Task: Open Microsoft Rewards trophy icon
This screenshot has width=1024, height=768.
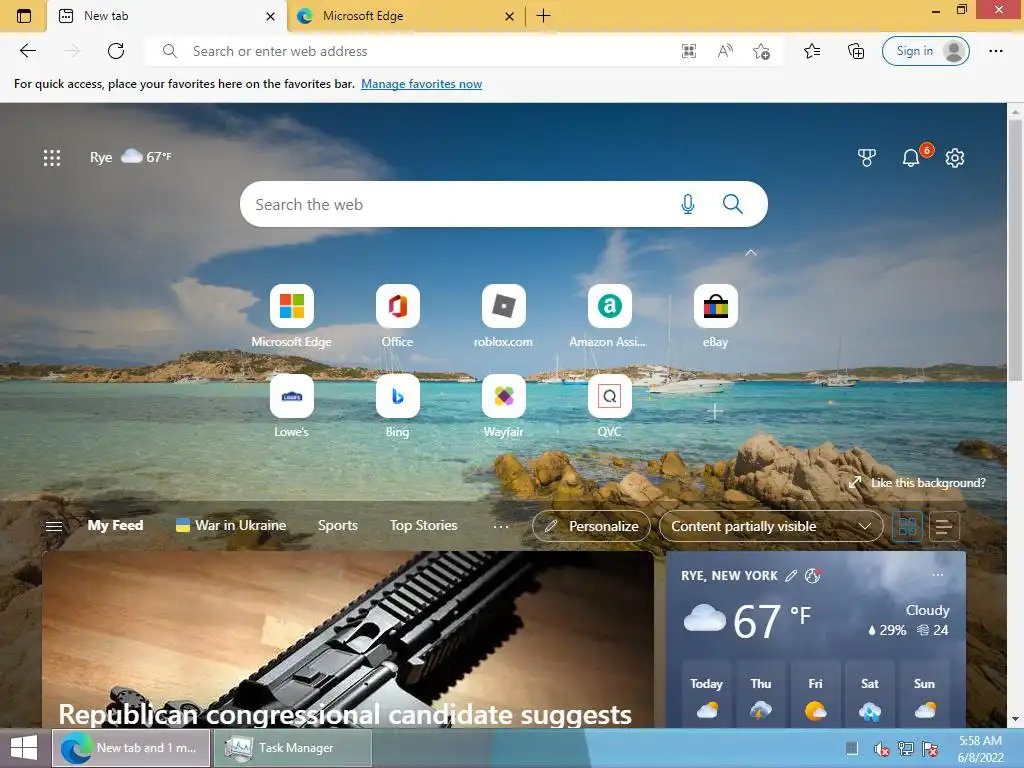Action: click(867, 157)
